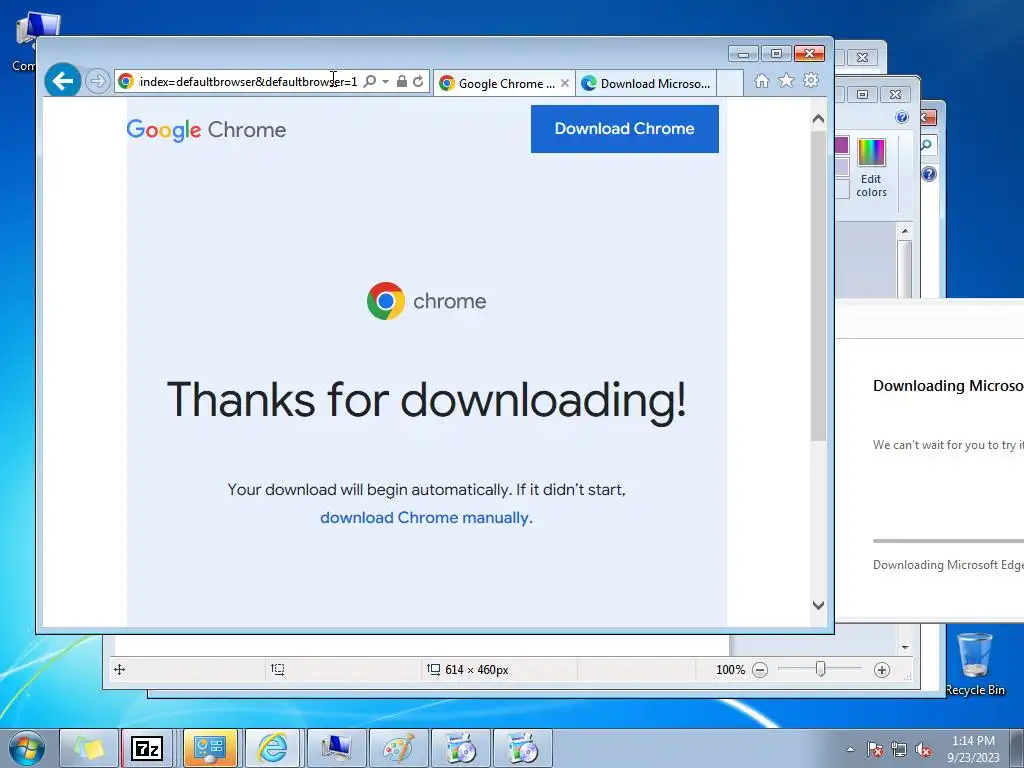Open the security lock icon in address bar
This screenshot has height=768, width=1024.
tap(402, 81)
